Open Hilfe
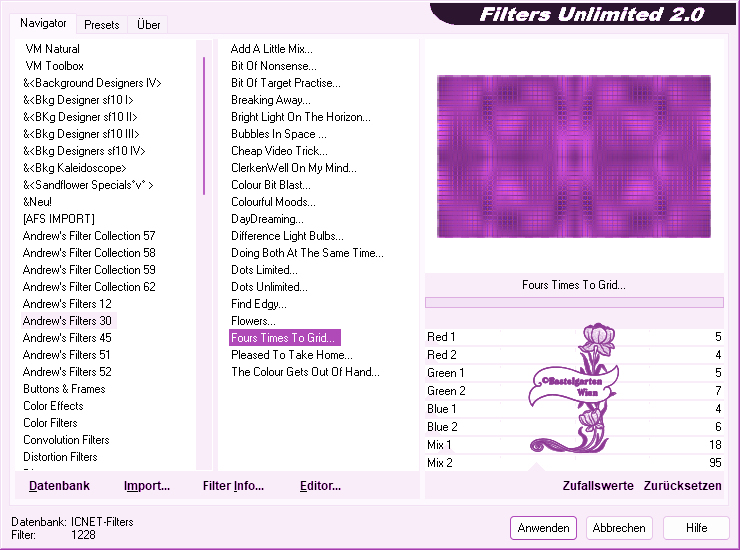The height and width of the screenshot is (550, 740). coord(696,528)
